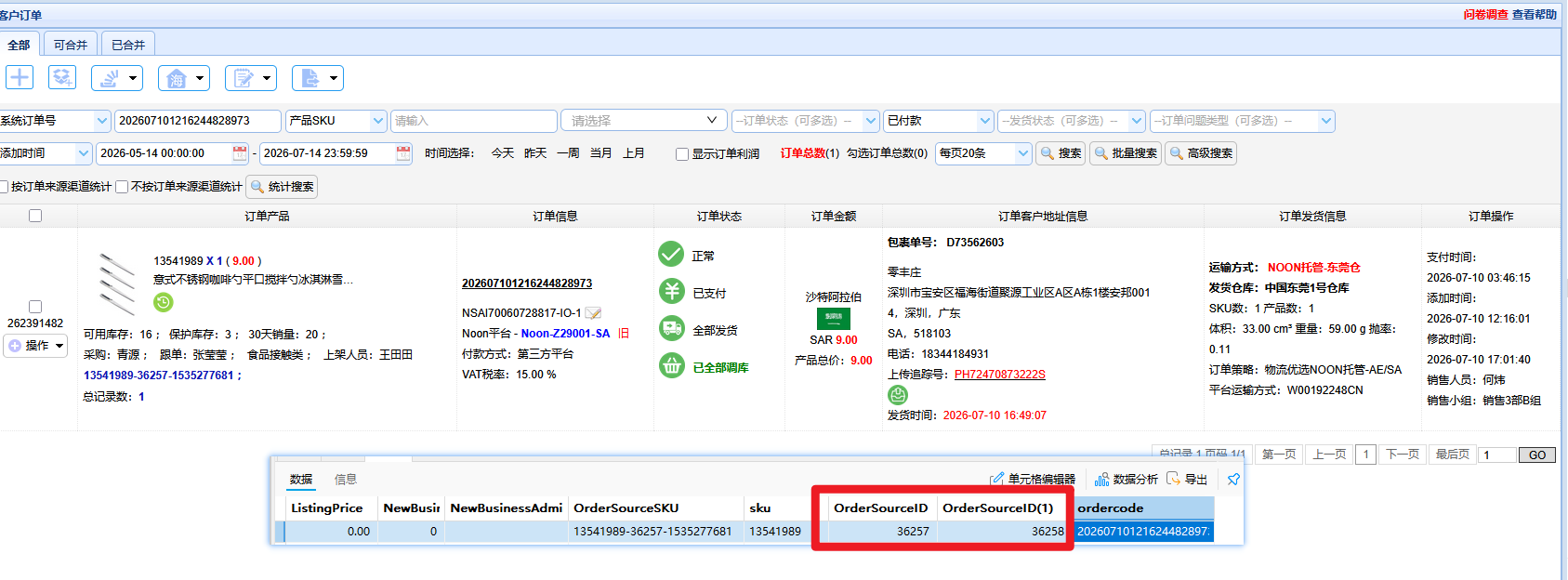Screen dimensions: 1568x580
Task: Switch to the 全部 tab
Action: [x=20, y=45]
